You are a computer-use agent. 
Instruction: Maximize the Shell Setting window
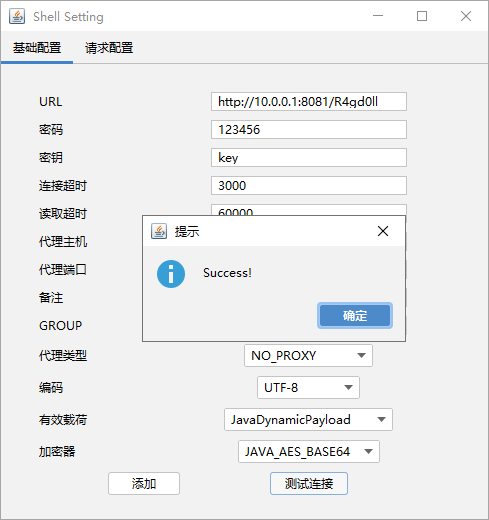tap(422, 16)
